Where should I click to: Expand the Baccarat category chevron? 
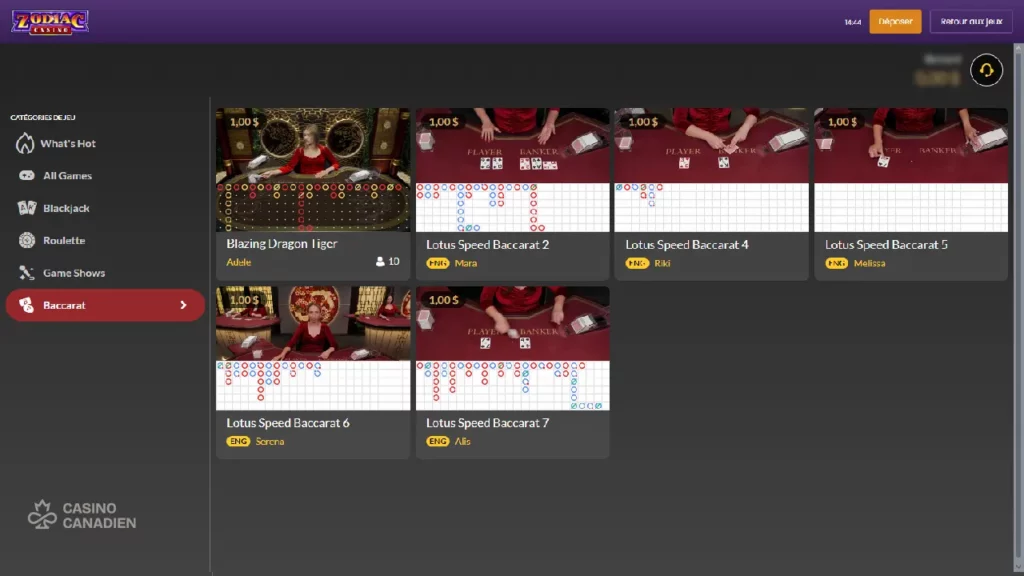[x=183, y=305]
